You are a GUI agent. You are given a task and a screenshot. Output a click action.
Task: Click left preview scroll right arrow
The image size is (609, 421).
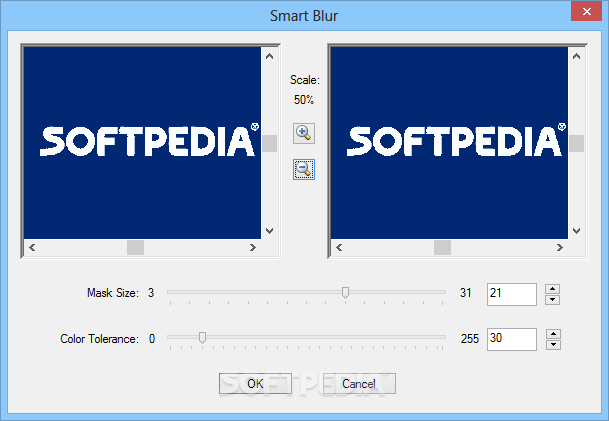[253, 247]
